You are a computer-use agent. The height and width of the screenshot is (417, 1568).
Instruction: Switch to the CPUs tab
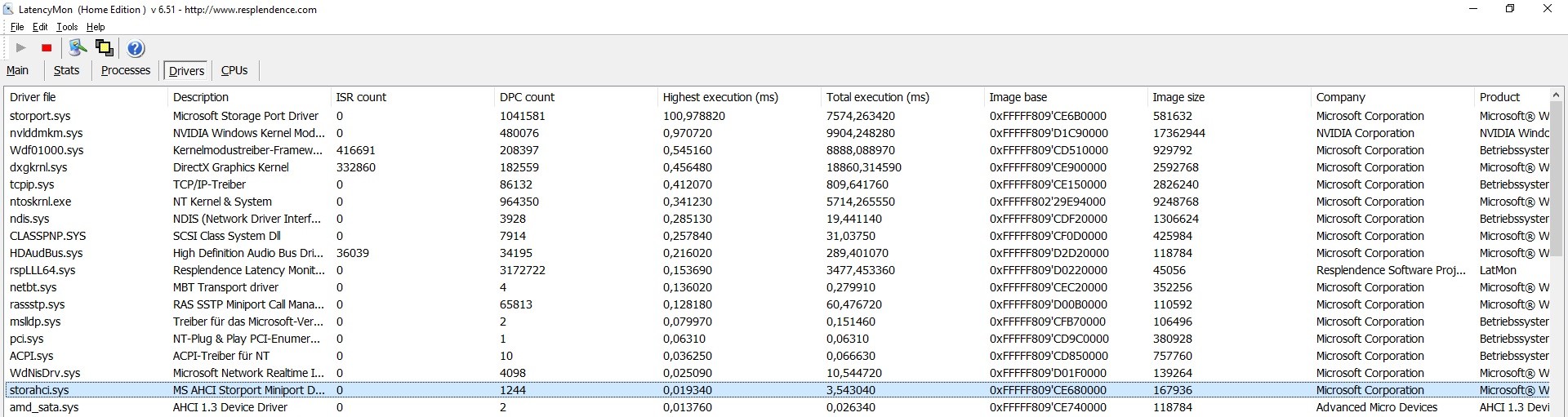coord(234,71)
